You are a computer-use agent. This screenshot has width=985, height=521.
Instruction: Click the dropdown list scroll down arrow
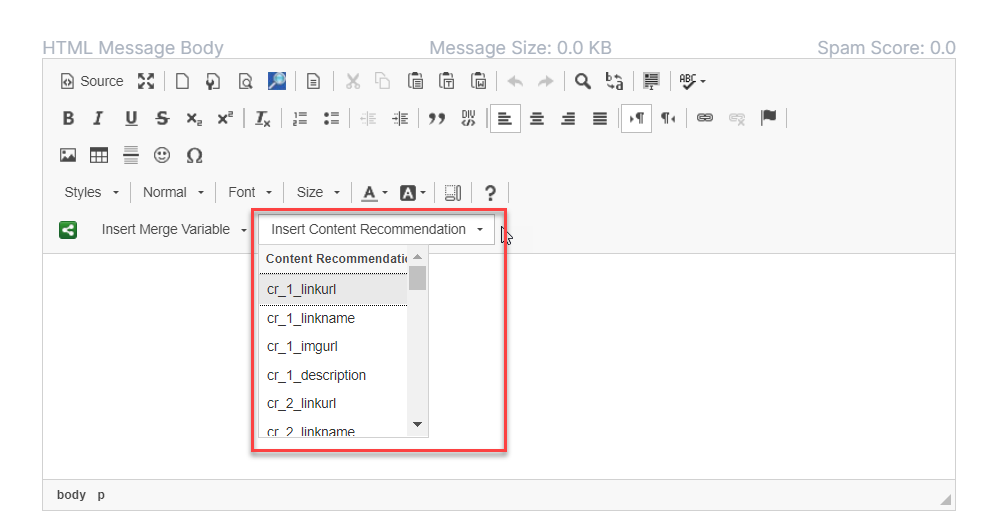click(x=418, y=424)
